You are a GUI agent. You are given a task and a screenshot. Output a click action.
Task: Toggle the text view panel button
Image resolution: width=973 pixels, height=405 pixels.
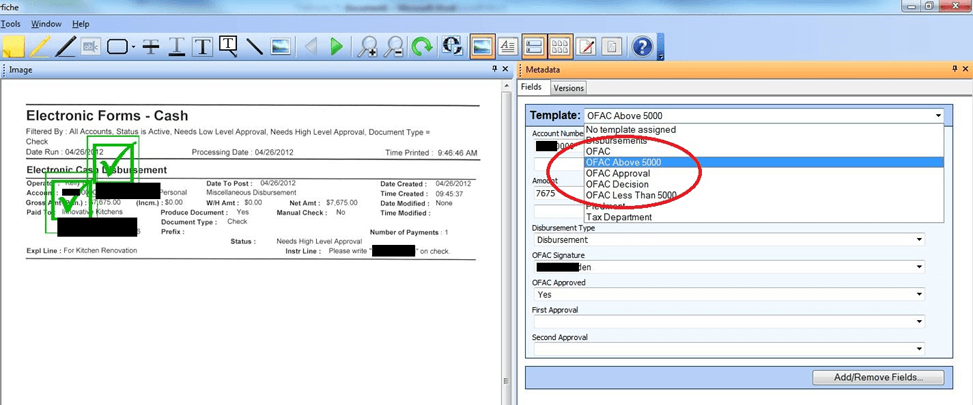click(x=508, y=47)
